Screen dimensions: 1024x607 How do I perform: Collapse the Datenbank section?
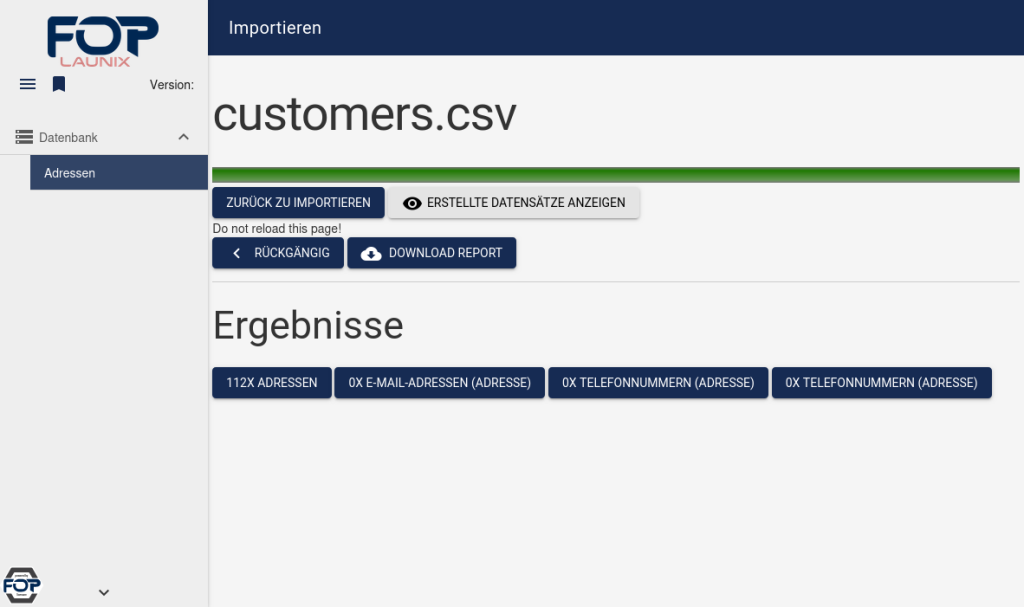(x=183, y=136)
